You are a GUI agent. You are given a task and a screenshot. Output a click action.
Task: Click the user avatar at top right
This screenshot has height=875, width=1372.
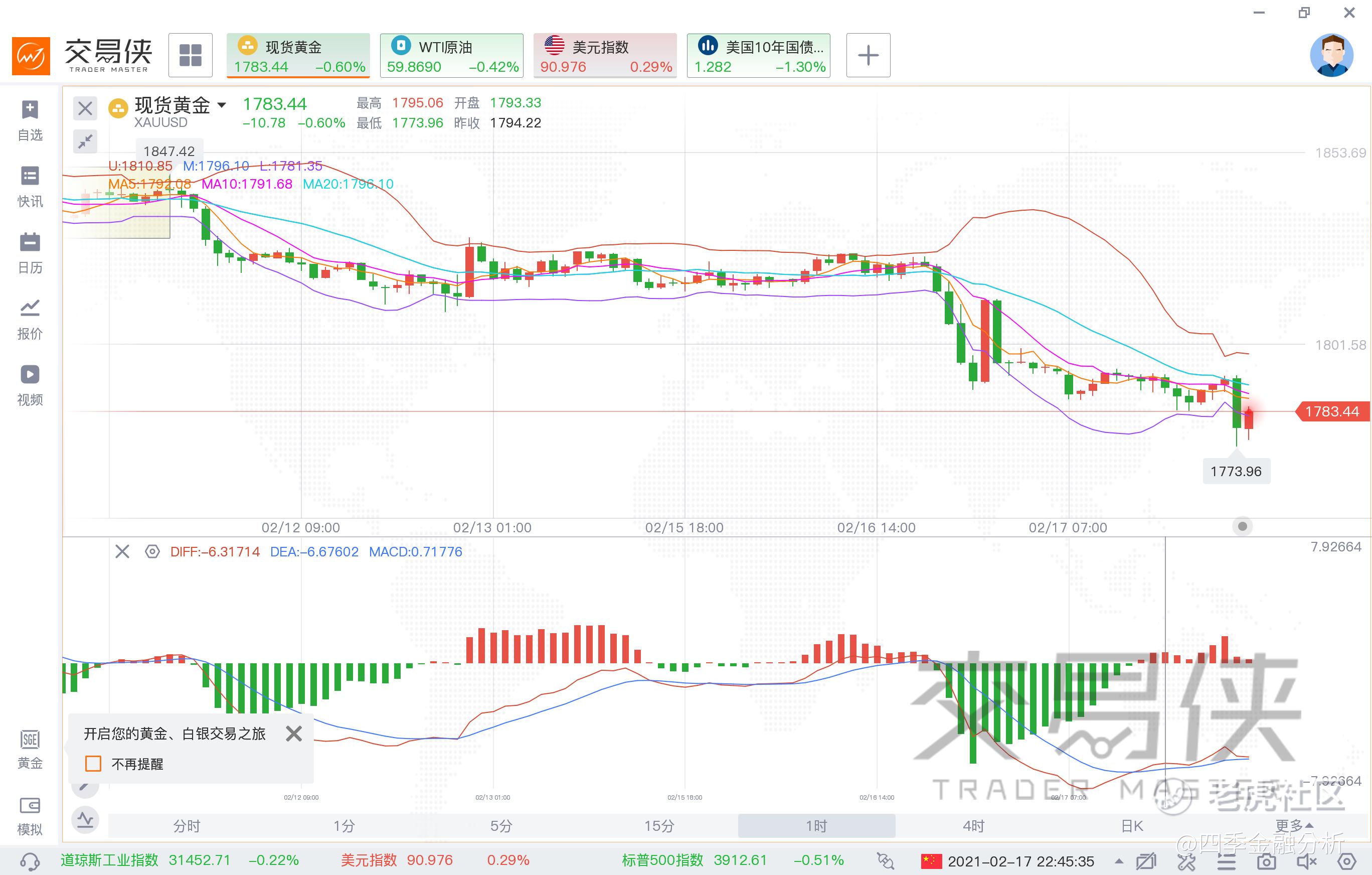point(1331,55)
